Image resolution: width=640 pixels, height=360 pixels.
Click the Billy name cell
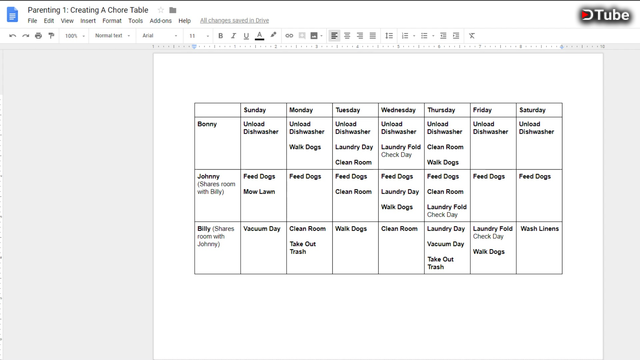(x=218, y=248)
